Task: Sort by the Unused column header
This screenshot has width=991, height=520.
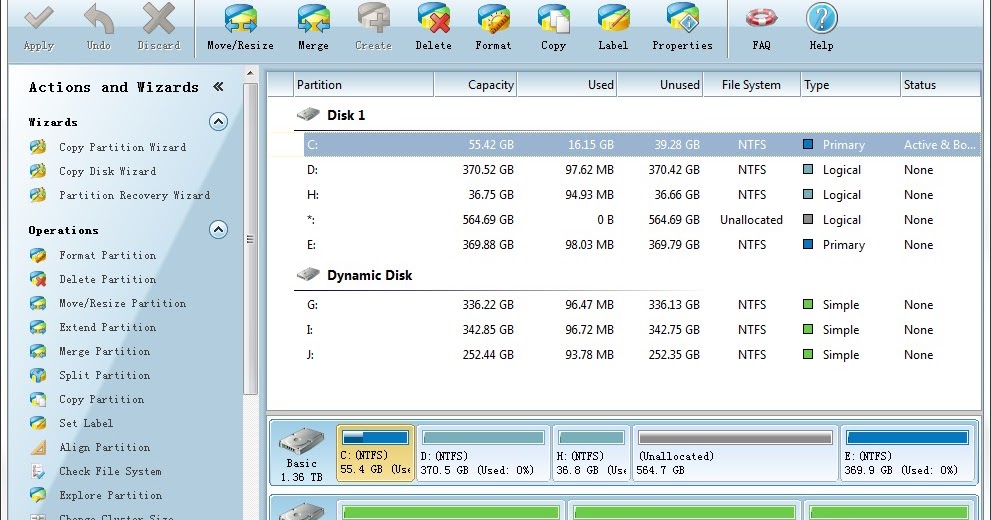Action: click(660, 85)
